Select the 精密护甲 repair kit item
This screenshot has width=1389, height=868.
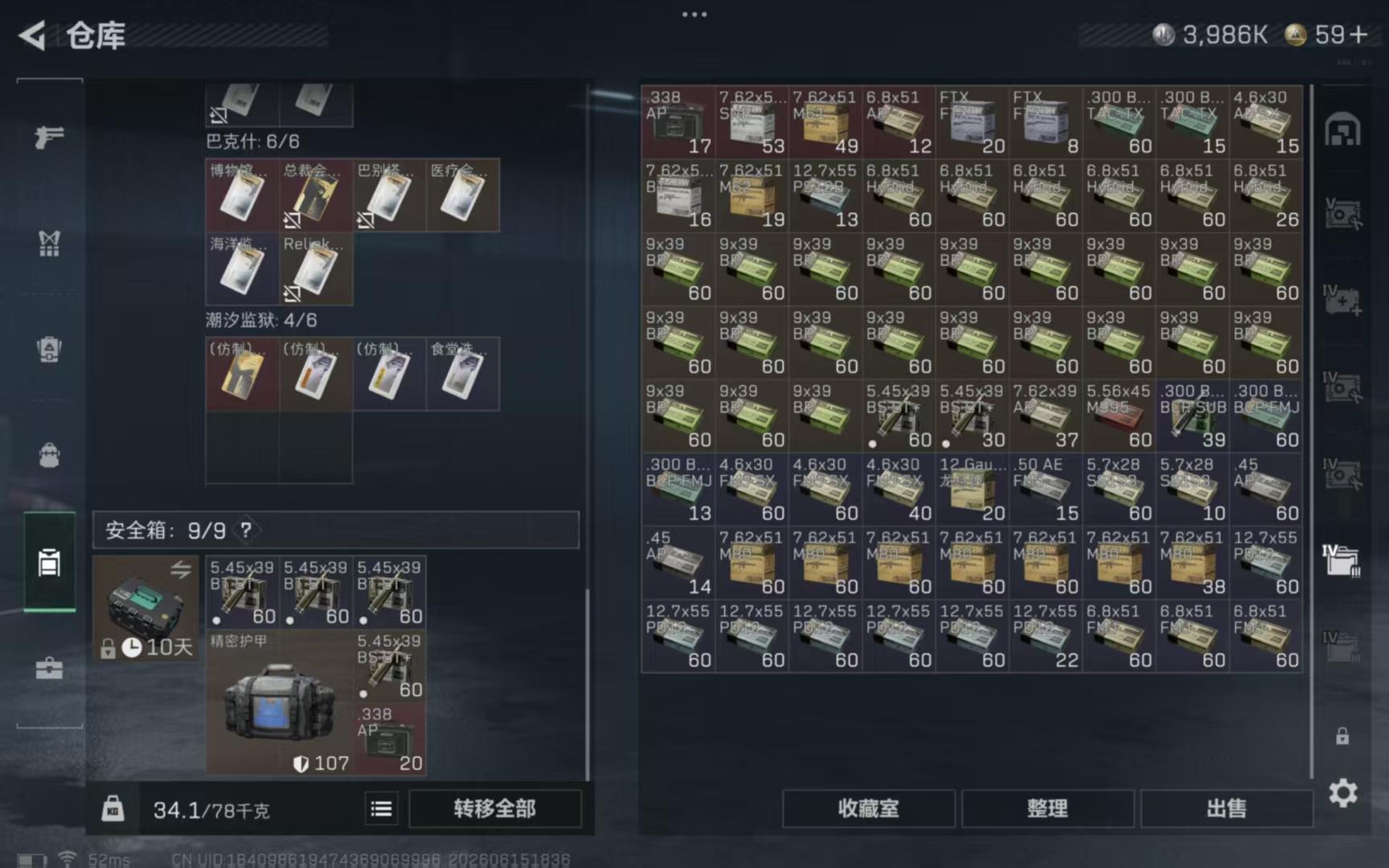[279, 702]
